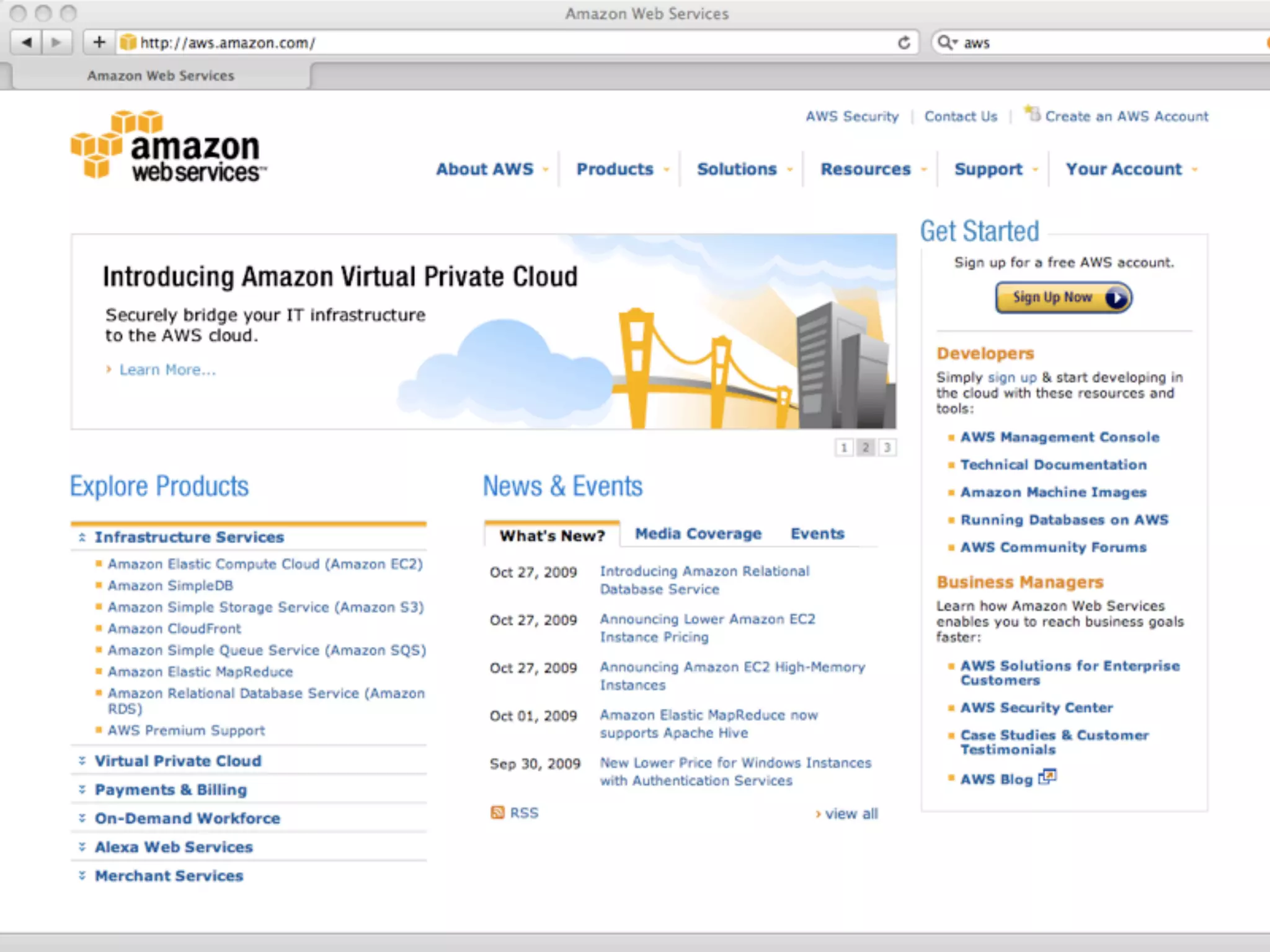Select banner slide indicator 2
Image resolution: width=1270 pixels, height=952 pixels.
click(866, 447)
